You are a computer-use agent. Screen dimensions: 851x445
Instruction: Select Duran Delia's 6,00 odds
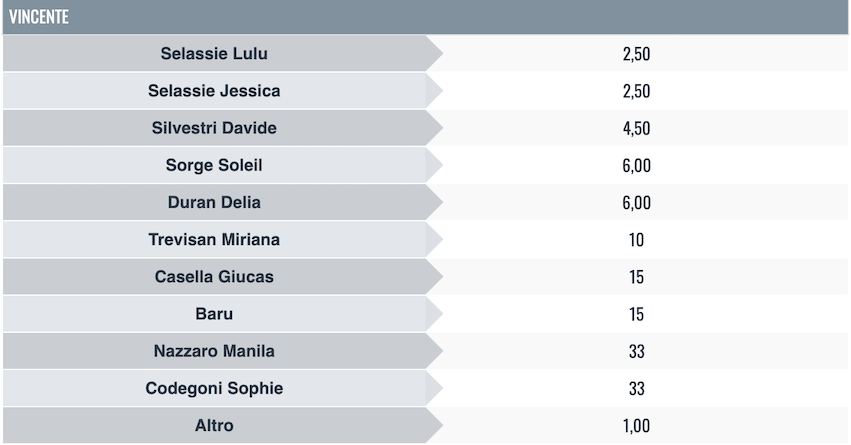click(636, 203)
